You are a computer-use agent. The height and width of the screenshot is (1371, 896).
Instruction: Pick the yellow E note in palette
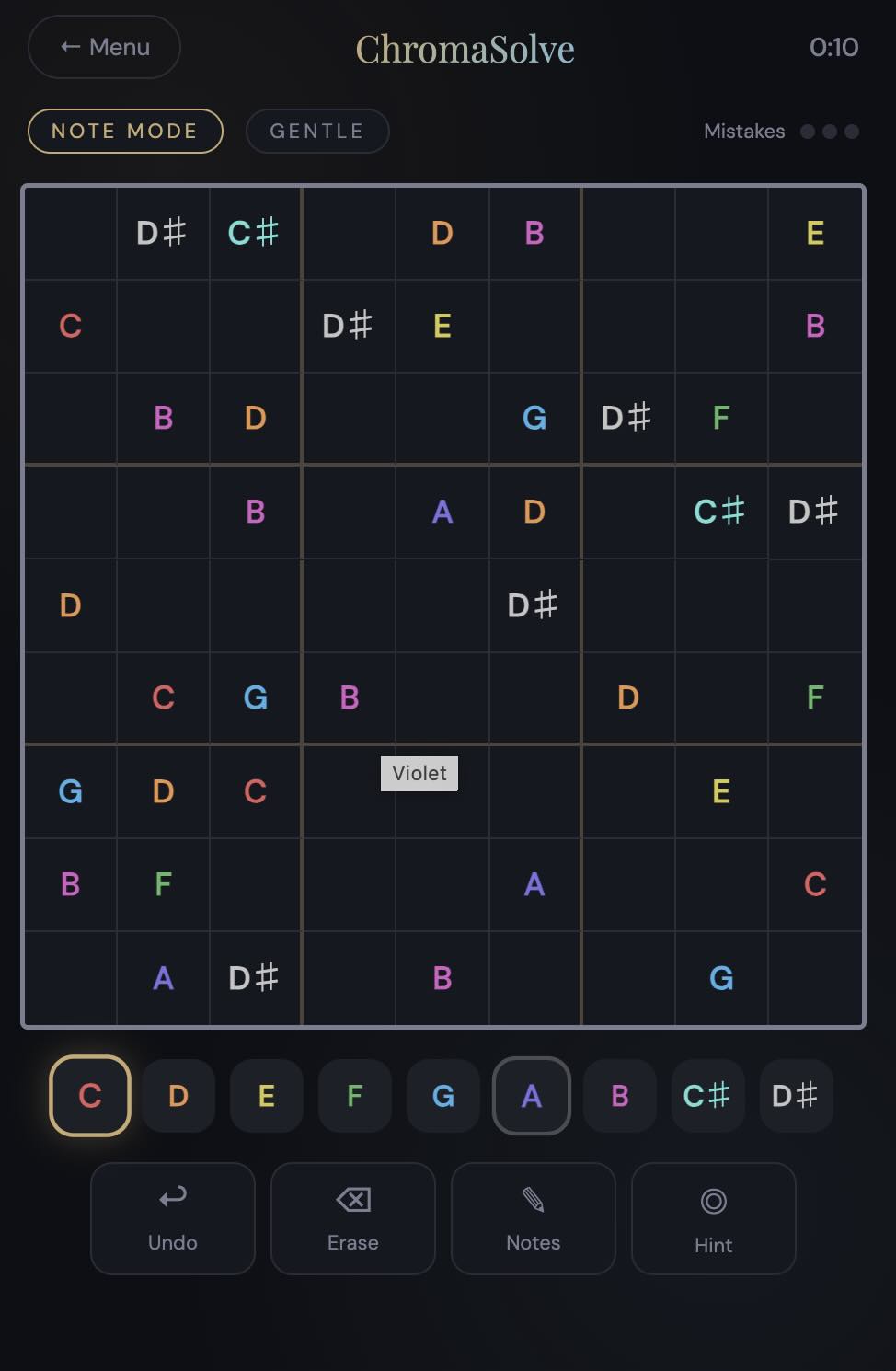pyautogui.click(x=267, y=1095)
